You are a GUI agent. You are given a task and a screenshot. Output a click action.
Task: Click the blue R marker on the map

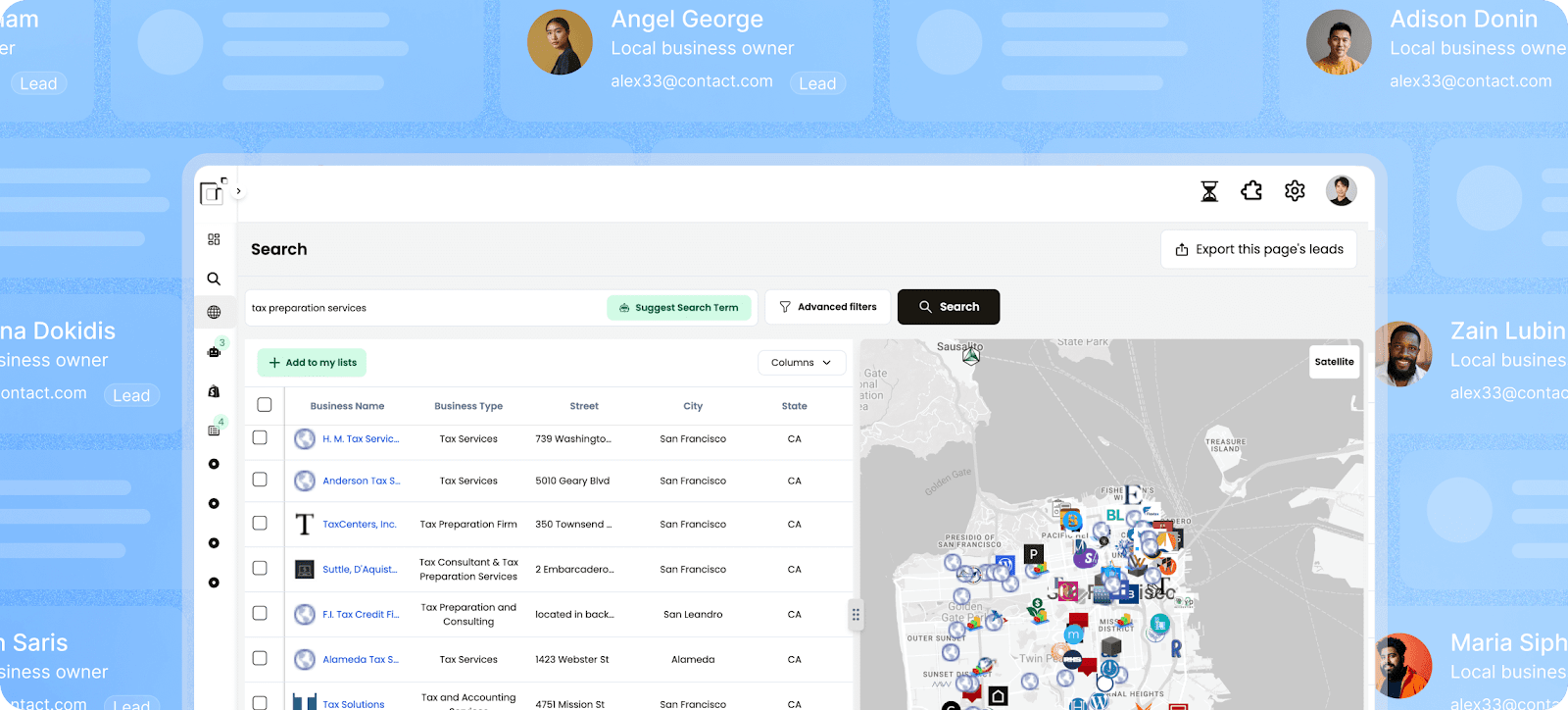point(1176,648)
